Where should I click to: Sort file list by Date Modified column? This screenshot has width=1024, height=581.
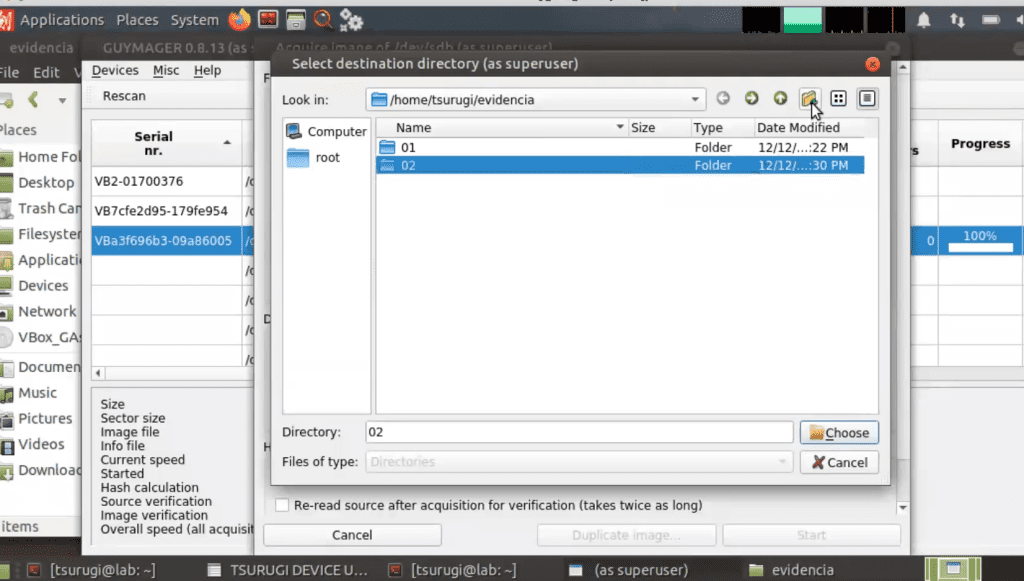[x=808, y=127]
